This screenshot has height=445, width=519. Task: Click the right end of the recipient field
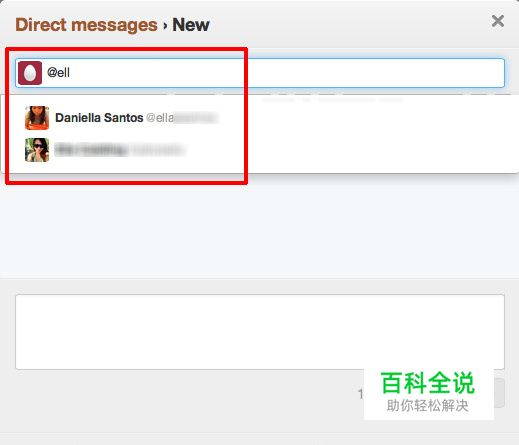click(x=493, y=73)
